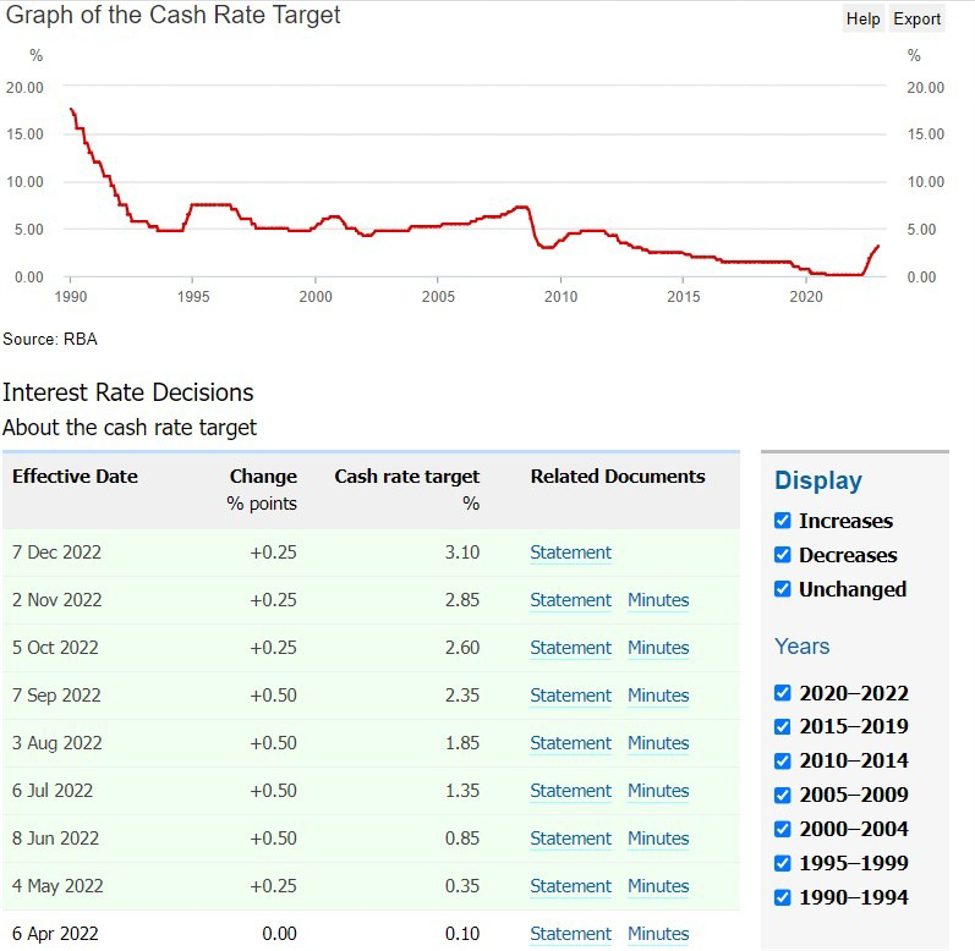This screenshot has width=975, height=951.
Task: Toggle the Unchanged display checkbox
Action: point(782,588)
